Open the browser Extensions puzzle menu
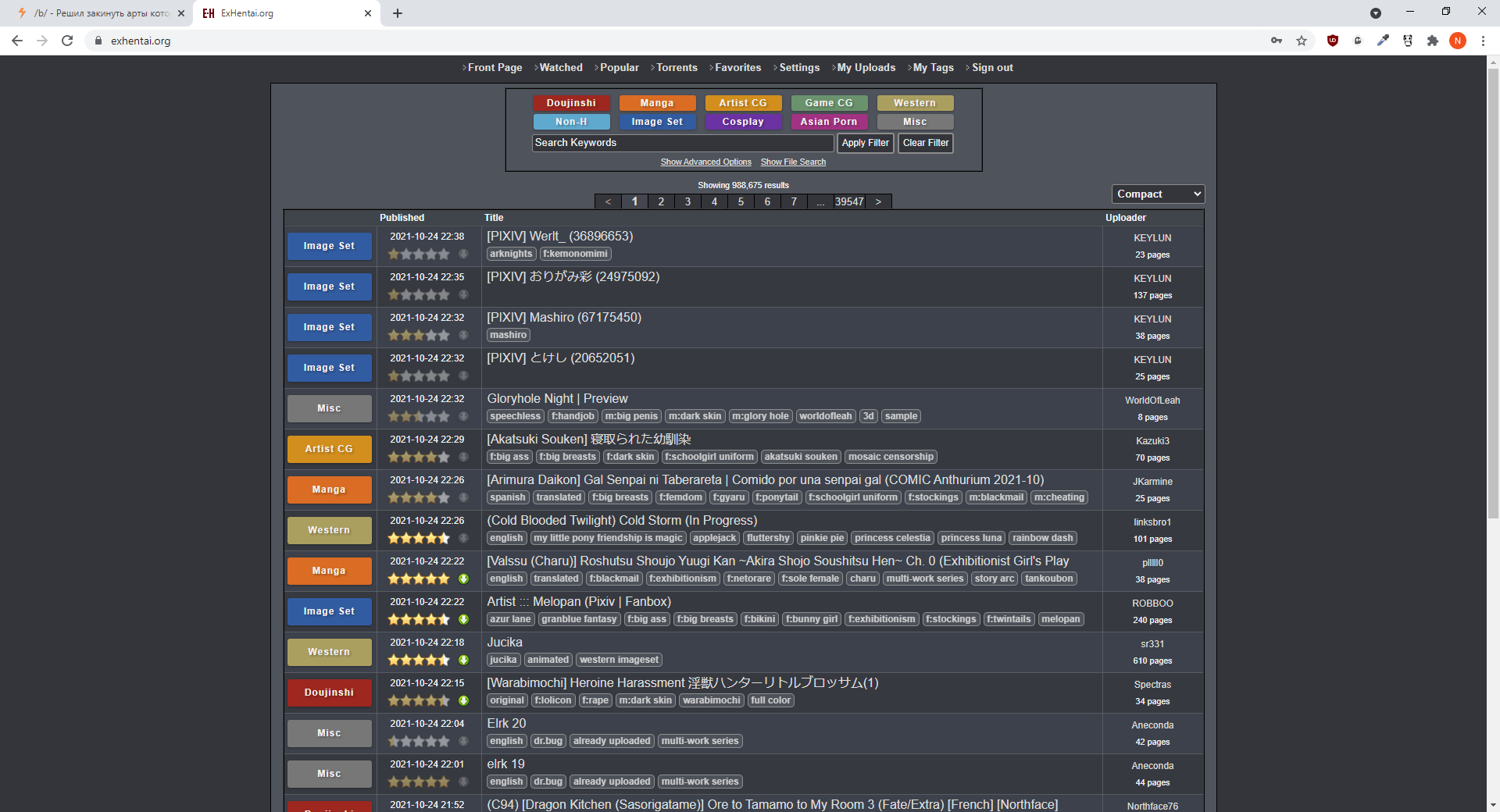The image size is (1500, 812). click(1433, 41)
